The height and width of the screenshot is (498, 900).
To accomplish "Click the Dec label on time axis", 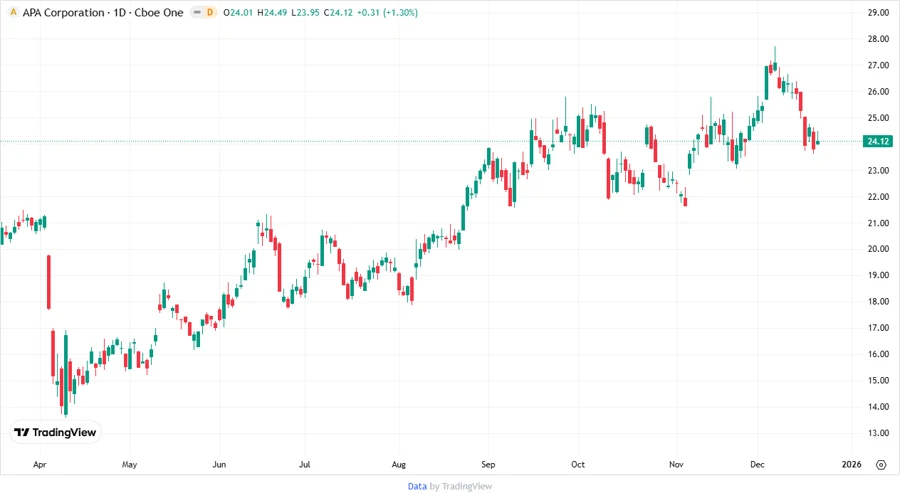I will tap(757, 465).
